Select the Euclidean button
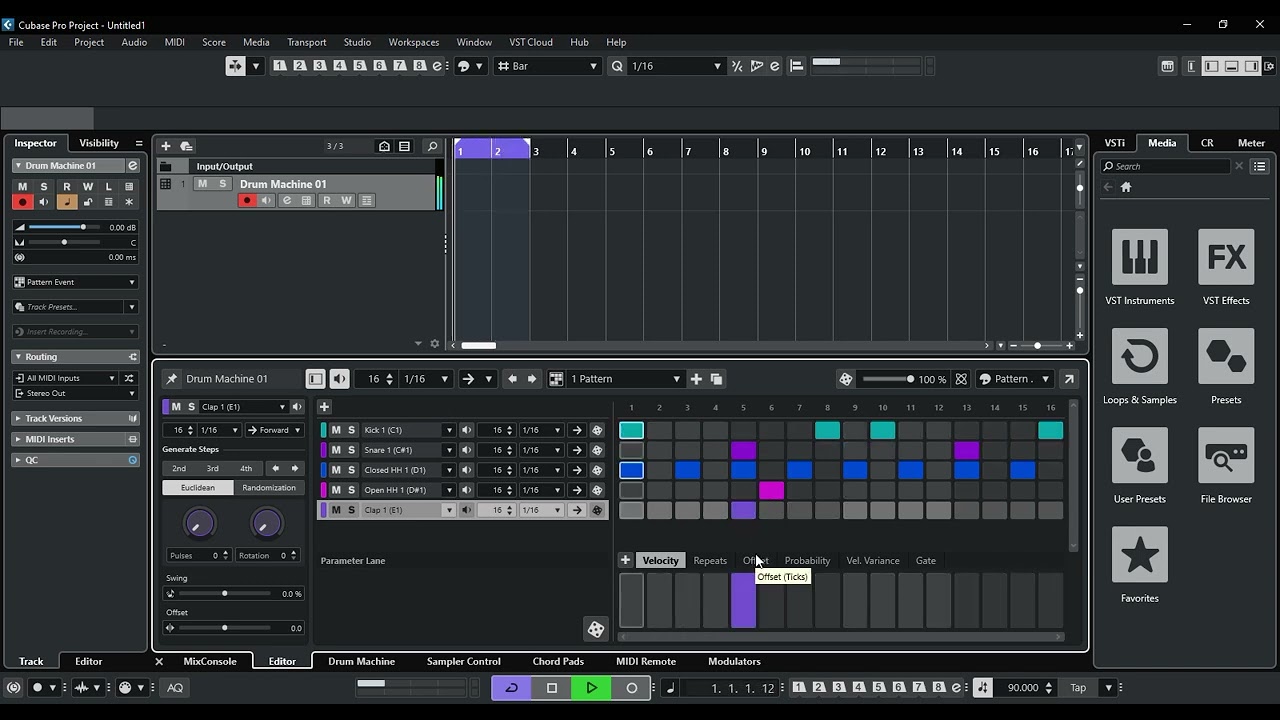1280x720 pixels. pos(198,488)
